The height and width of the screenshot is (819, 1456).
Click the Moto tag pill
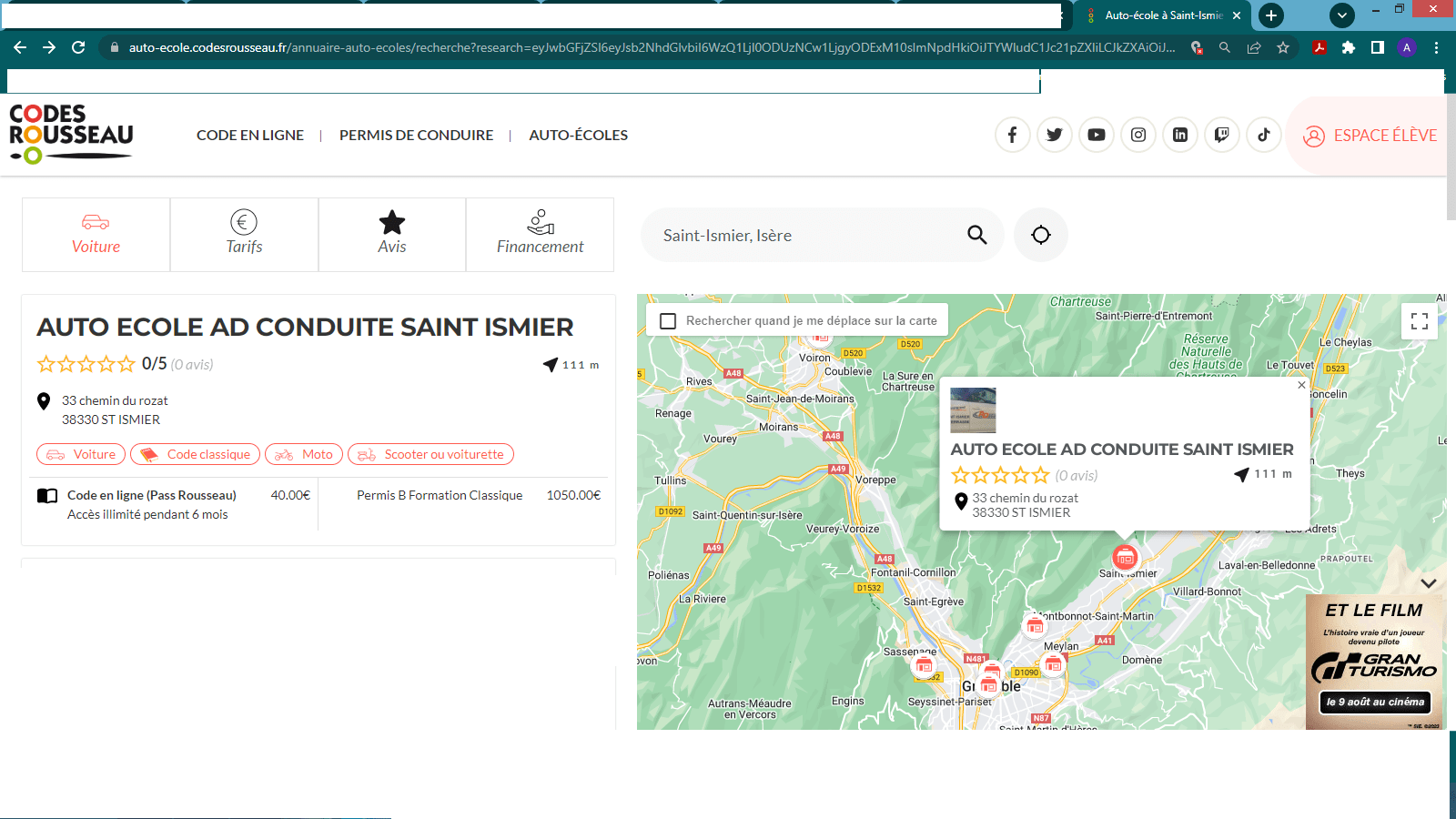tap(304, 454)
